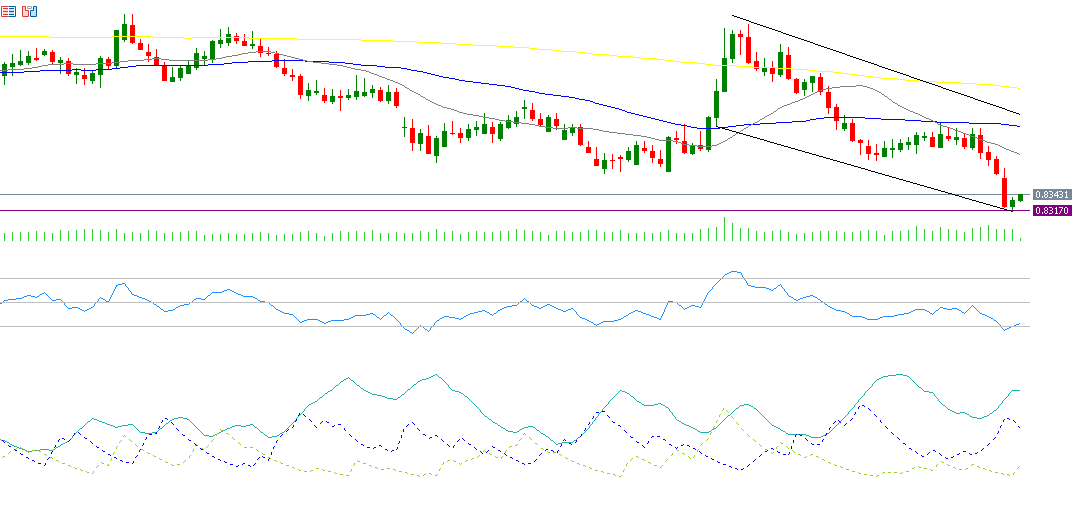The image size is (1078, 506).
Task: Click the last green candle on the chart
Action: 1020,197
